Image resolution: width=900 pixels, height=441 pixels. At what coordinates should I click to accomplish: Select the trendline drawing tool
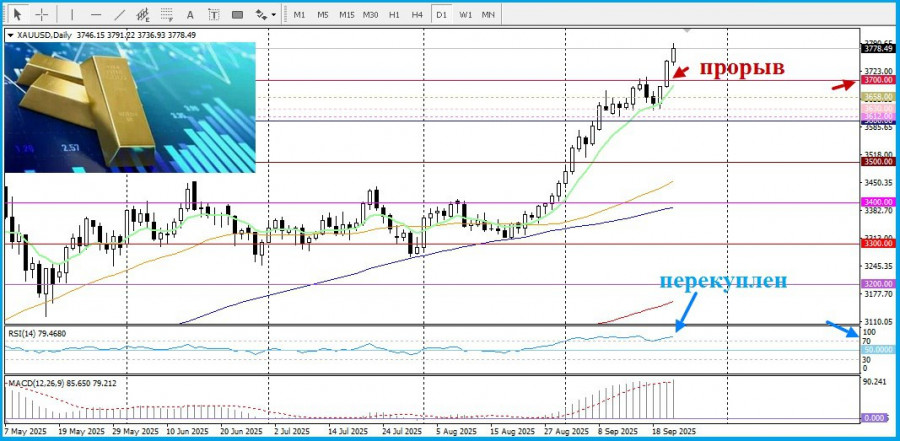(x=120, y=14)
